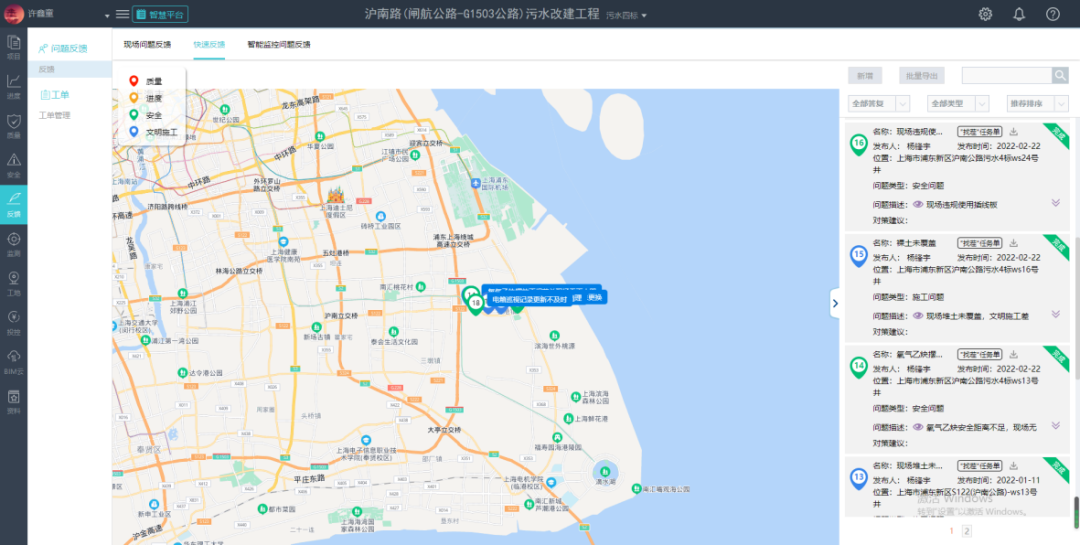Click the 批量导出 button
This screenshot has height=545, width=1080.
pos(922,76)
